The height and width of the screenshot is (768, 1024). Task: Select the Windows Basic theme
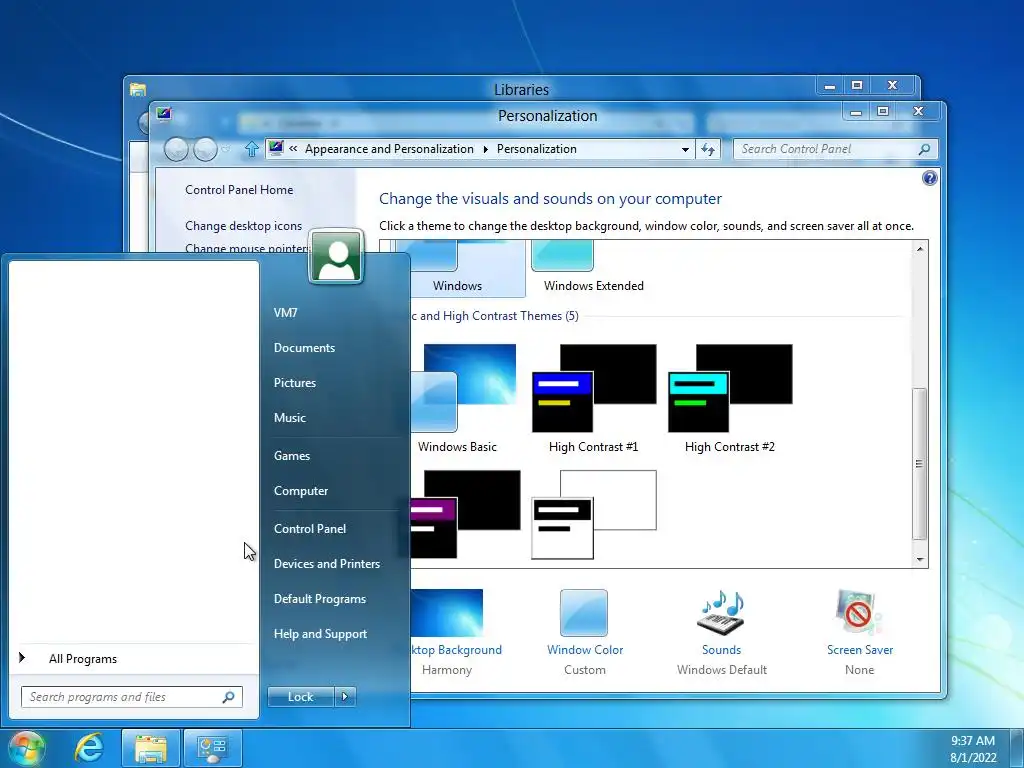click(x=457, y=398)
